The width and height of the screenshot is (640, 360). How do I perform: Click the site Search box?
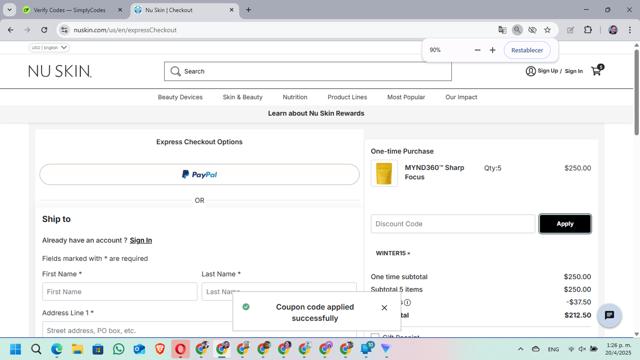(308, 71)
